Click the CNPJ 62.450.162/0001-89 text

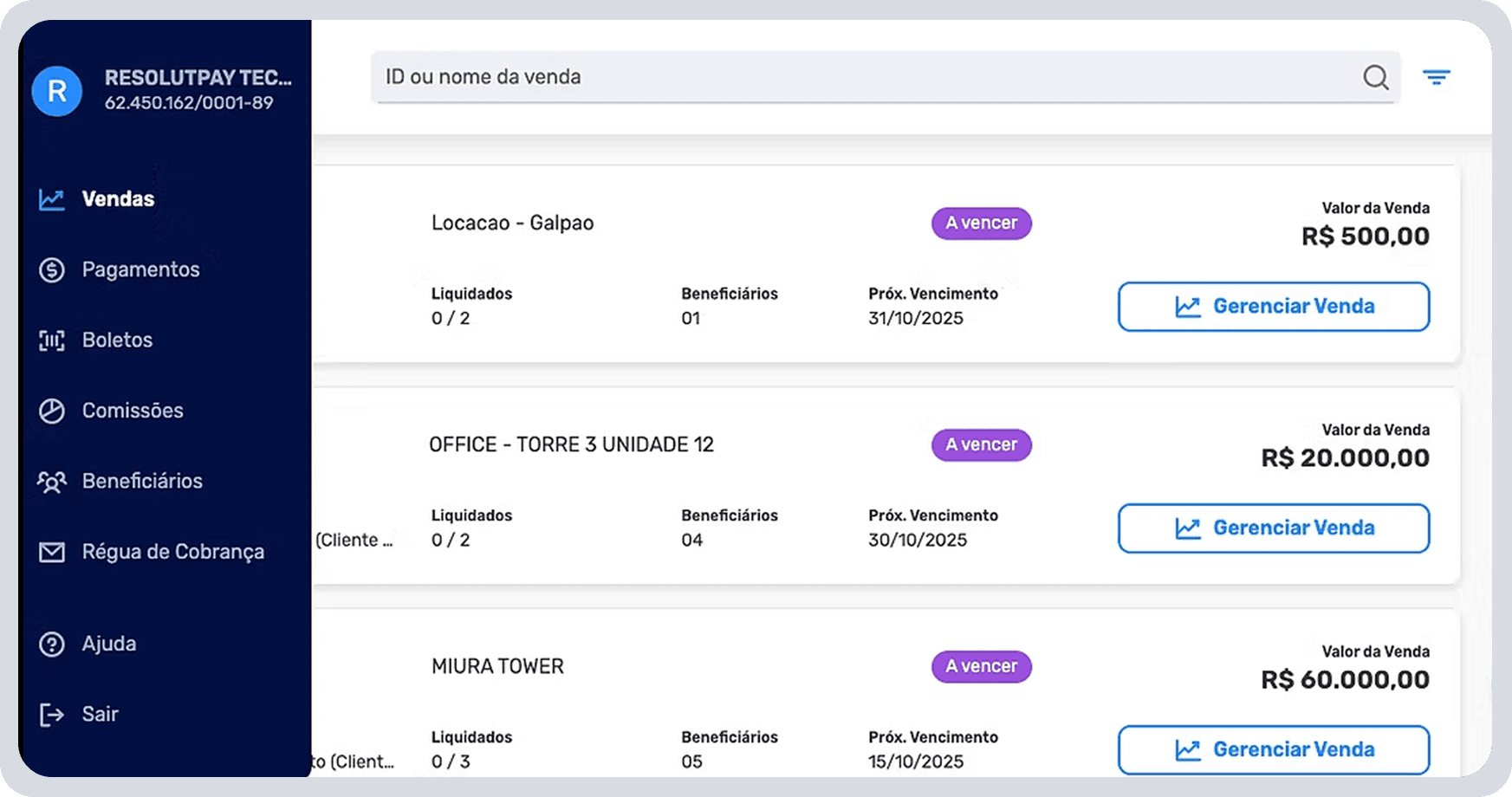click(189, 103)
